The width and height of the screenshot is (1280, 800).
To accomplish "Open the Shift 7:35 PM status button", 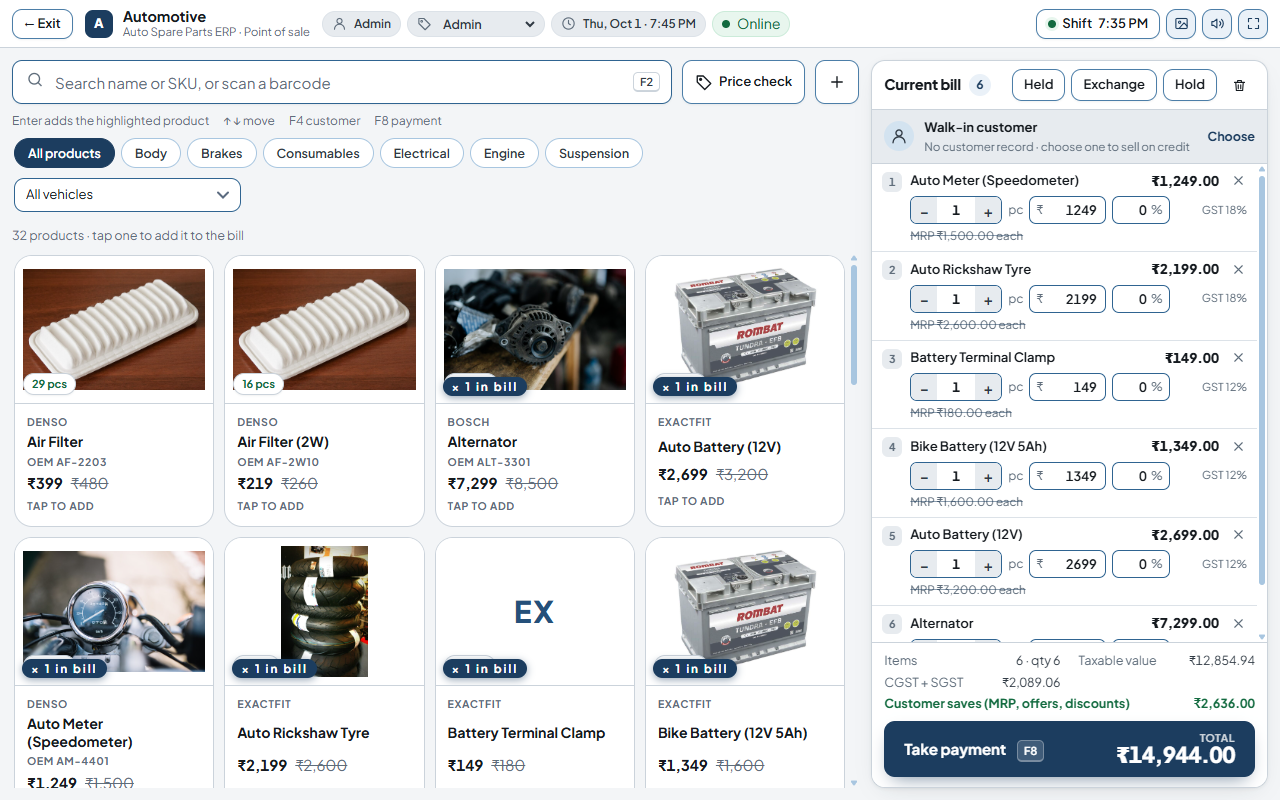I will point(1098,24).
